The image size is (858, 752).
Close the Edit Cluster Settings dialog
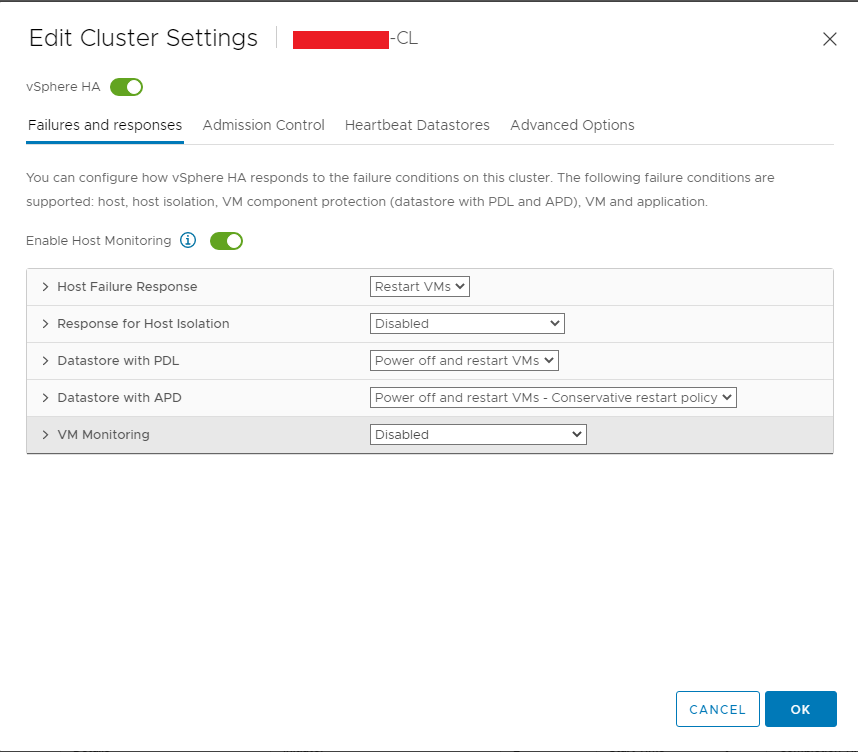click(x=830, y=39)
